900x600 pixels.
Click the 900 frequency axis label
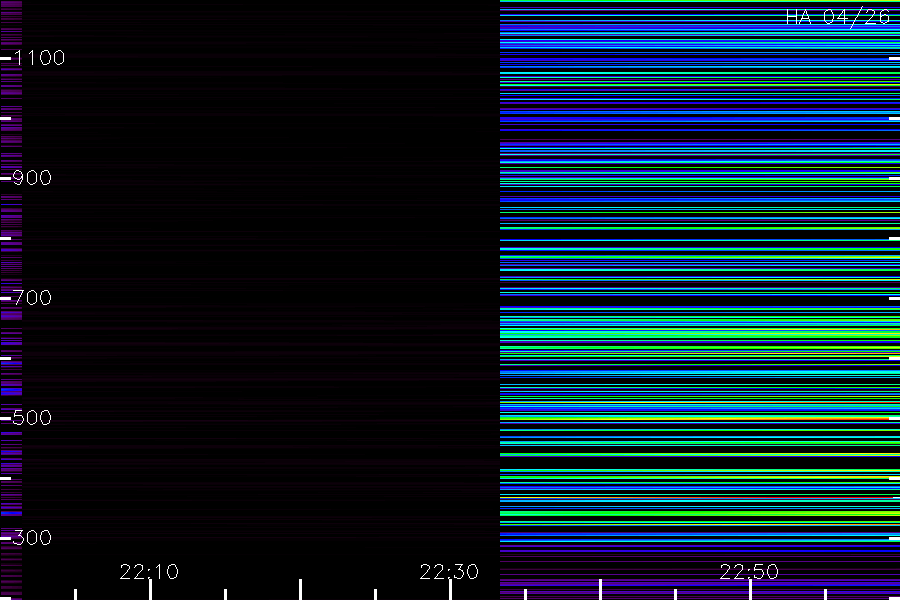[x=32, y=177]
